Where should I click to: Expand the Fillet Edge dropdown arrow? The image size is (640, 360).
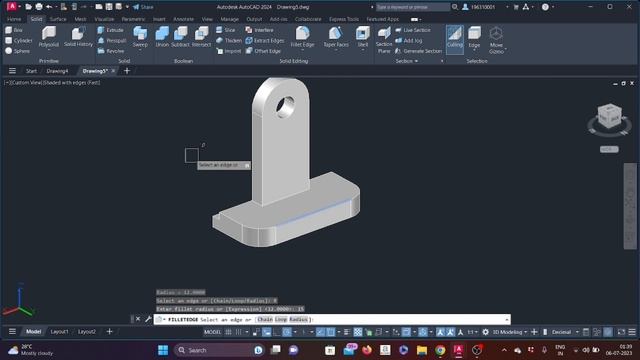coord(302,50)
